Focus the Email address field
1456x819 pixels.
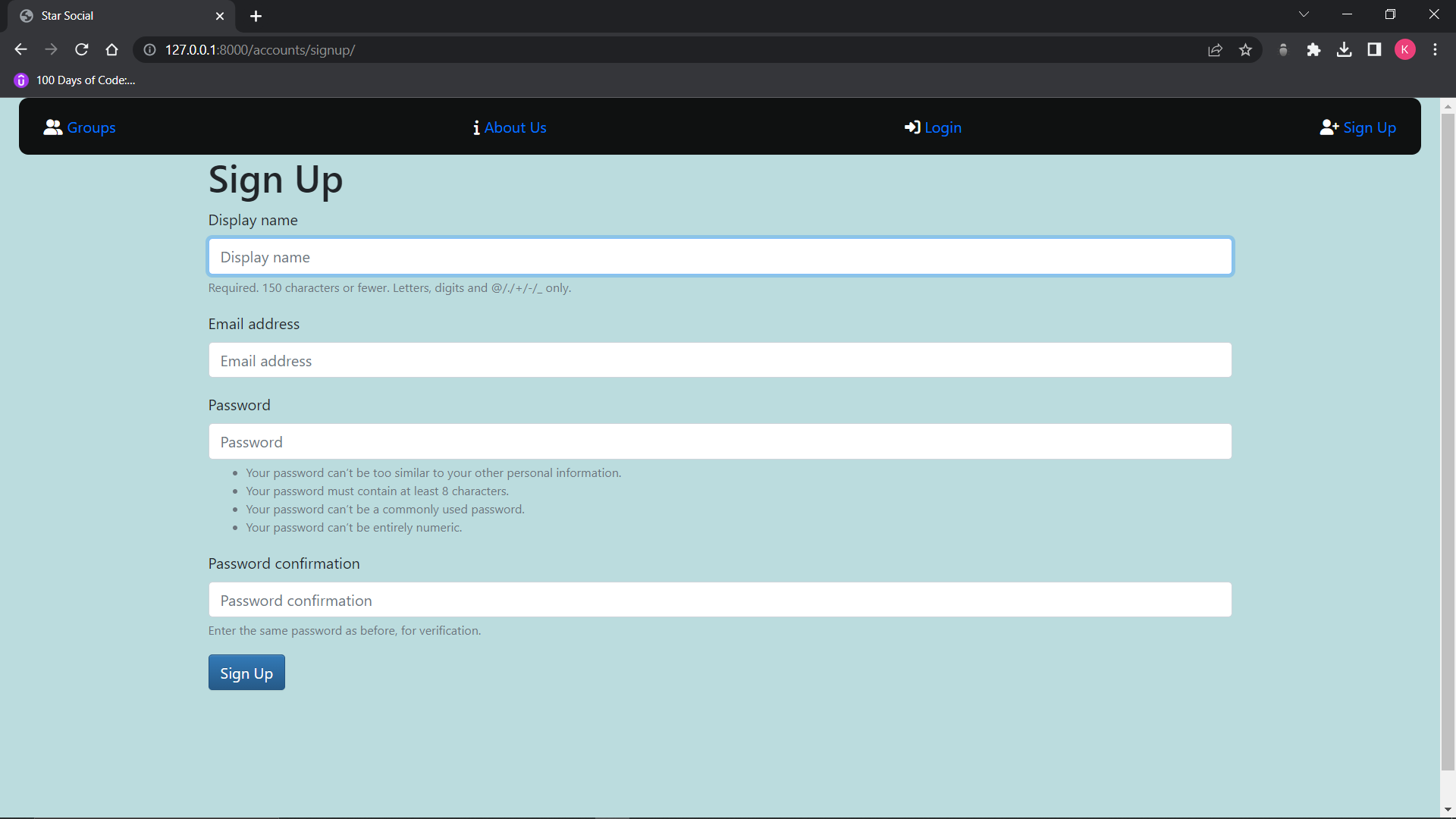(720, 360)
